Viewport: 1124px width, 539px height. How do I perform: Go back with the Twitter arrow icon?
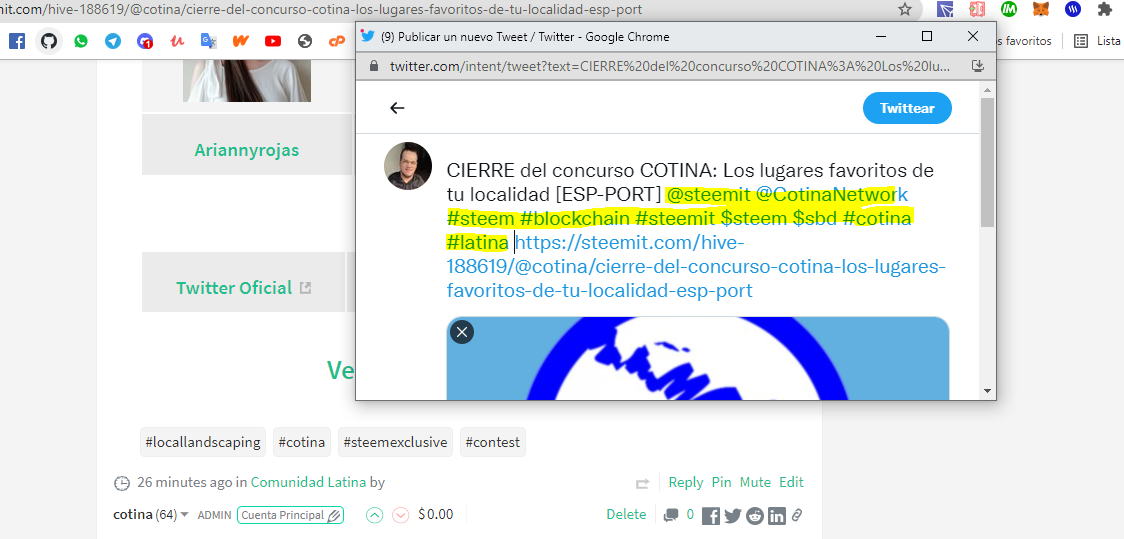[397, 108]
